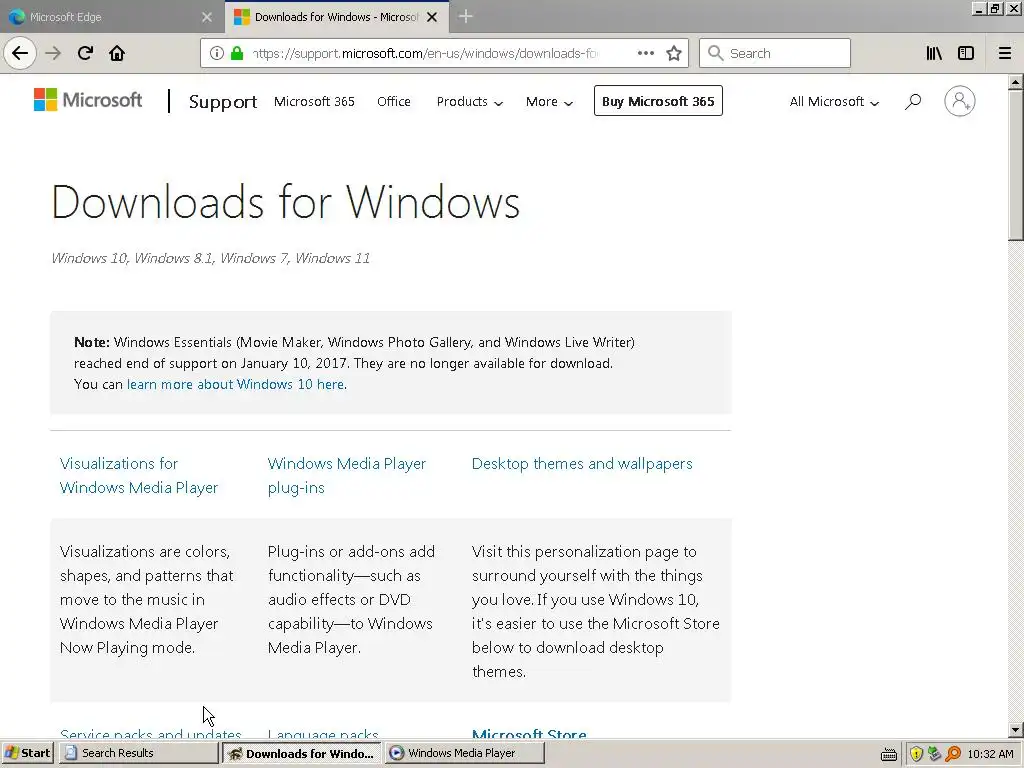Viewport: 1024px width, 768px height.
Task: Select the Downloads for Windows tab
Action: point(336,17)
